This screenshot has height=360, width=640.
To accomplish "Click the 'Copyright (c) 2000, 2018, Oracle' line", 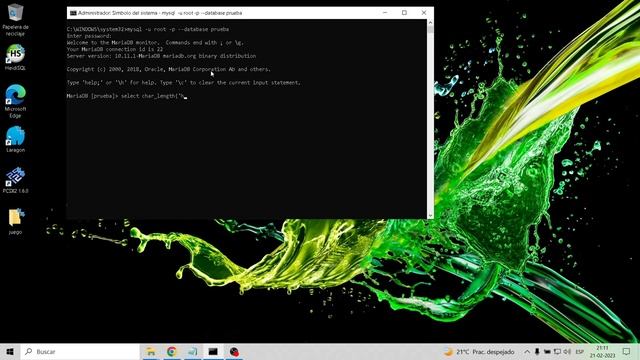I will 169,69.
